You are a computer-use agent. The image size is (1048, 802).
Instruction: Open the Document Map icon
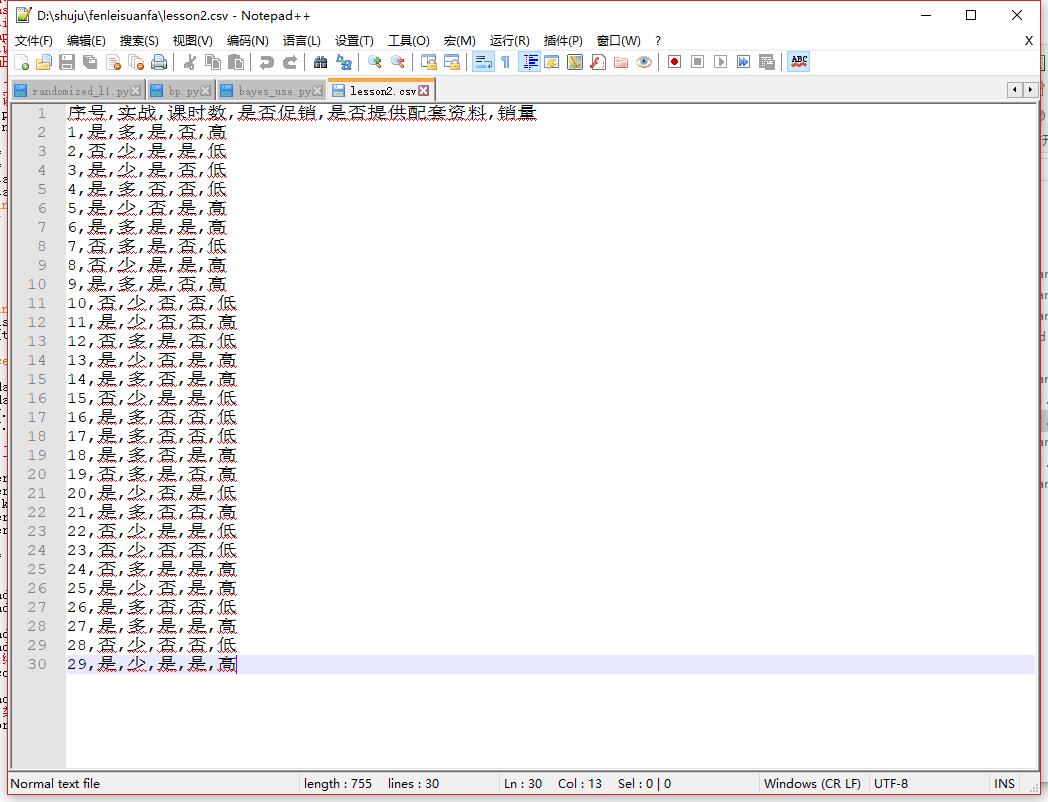click(575, 62)
